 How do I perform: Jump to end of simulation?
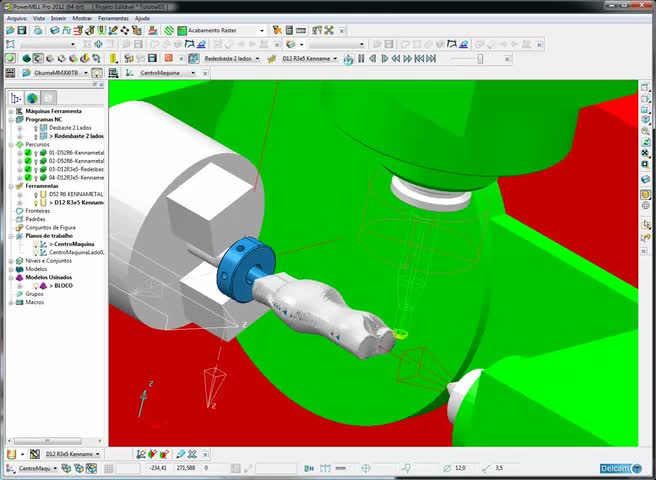point(431,59)
